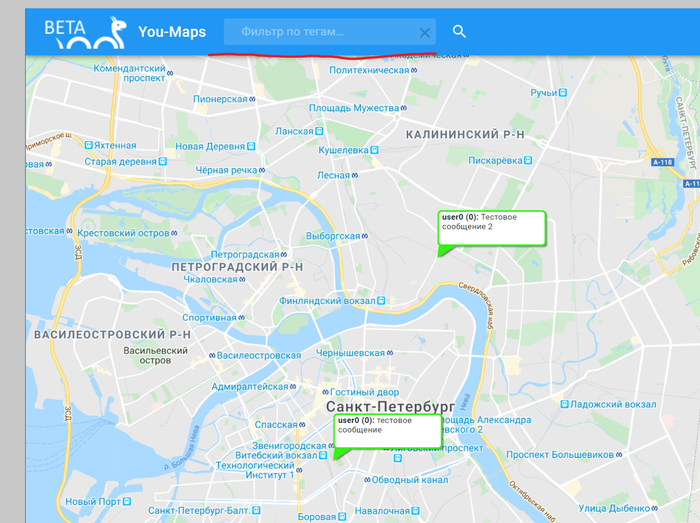Select the Финляндский вокзал station icon
700x523 pixels.
click(x=381, y=301)
